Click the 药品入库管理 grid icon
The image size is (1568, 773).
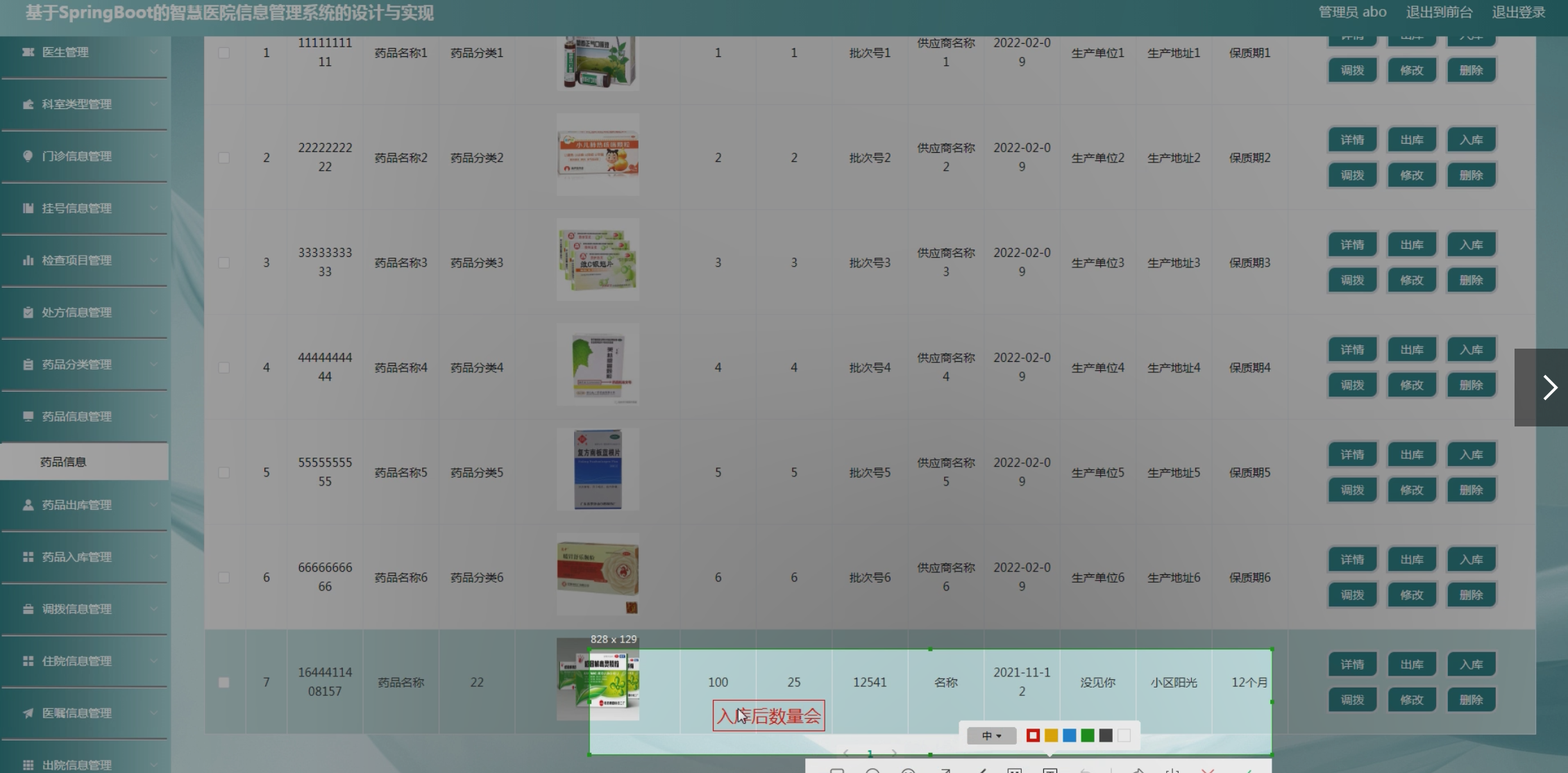[x=28, y=557]
